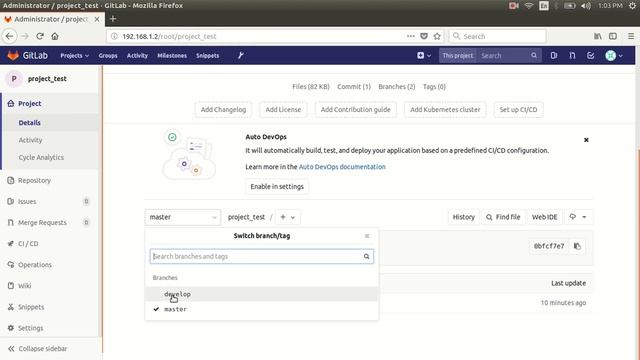Screen dimensions: 640x360
Task: Click the Set up CI/CD button
Action: click(518, 109)
